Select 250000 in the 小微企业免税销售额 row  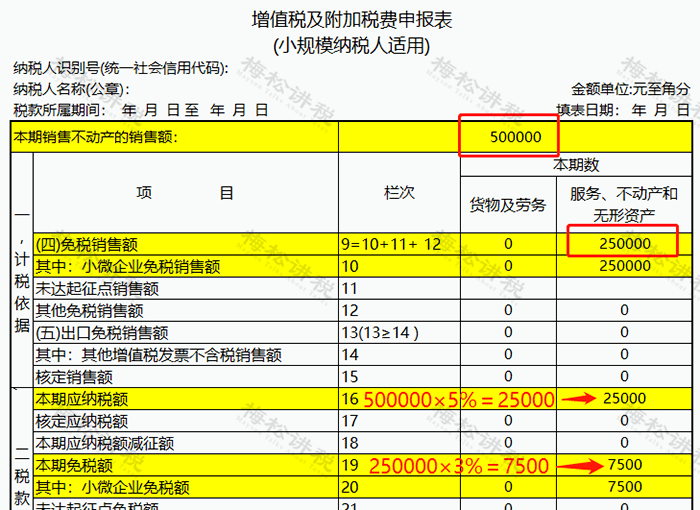(625, 266)
